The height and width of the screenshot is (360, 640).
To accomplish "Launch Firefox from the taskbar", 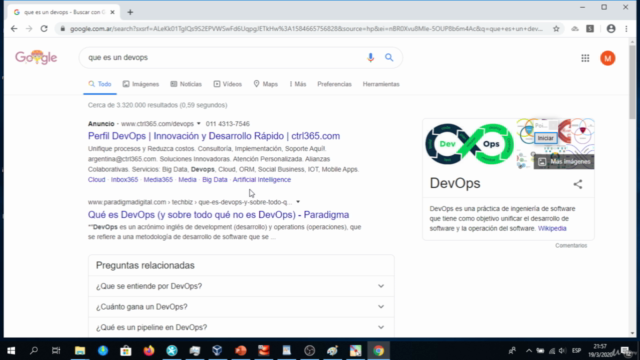I will click(149, 351).
